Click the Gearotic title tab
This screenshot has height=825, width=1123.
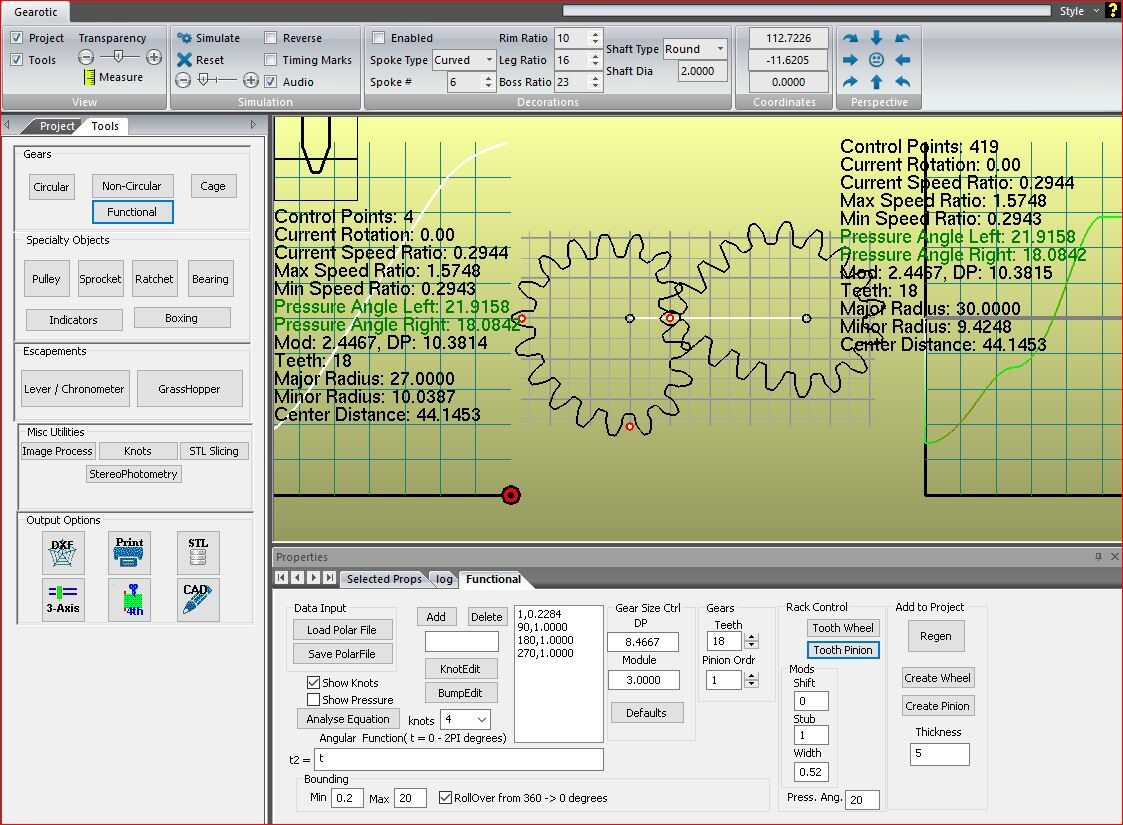click(36, 11)
